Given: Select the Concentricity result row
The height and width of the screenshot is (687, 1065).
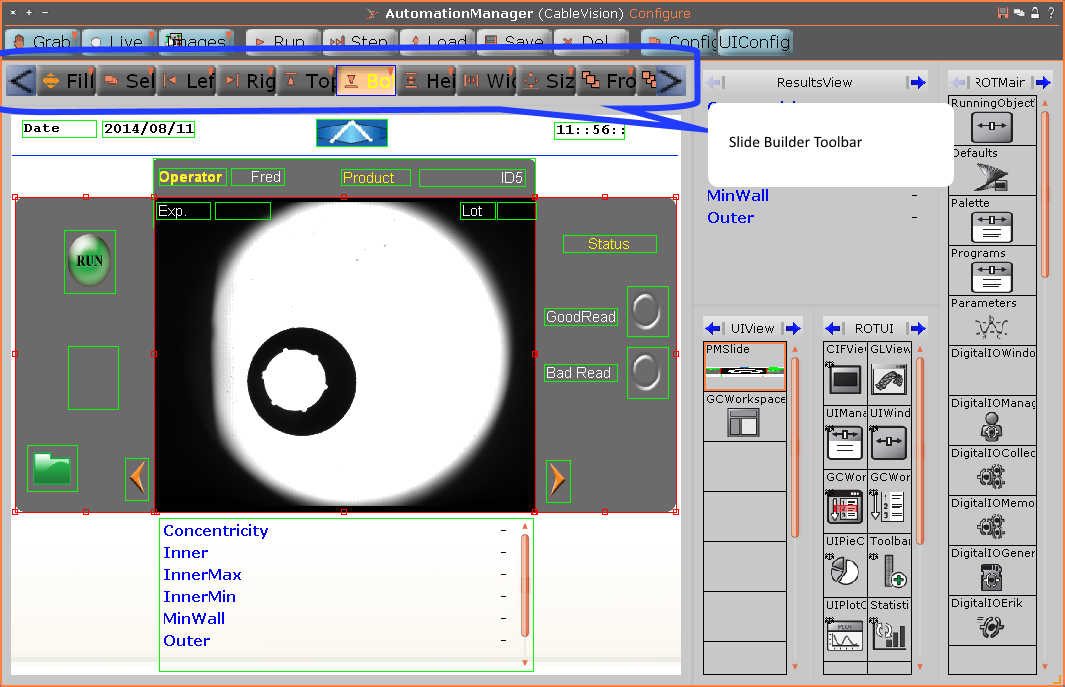Looking at the screenshot, I should tap(337, 531).
